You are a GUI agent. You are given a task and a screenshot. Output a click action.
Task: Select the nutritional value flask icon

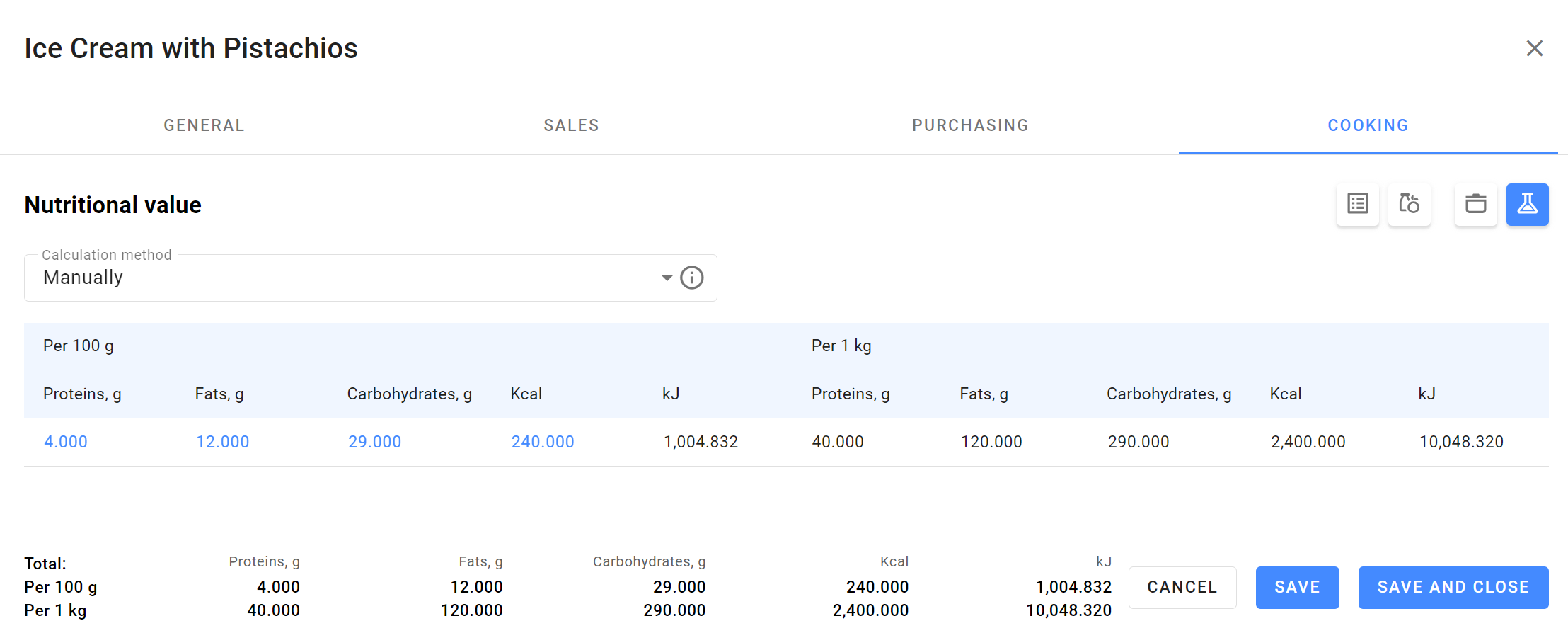(1527, 205)
